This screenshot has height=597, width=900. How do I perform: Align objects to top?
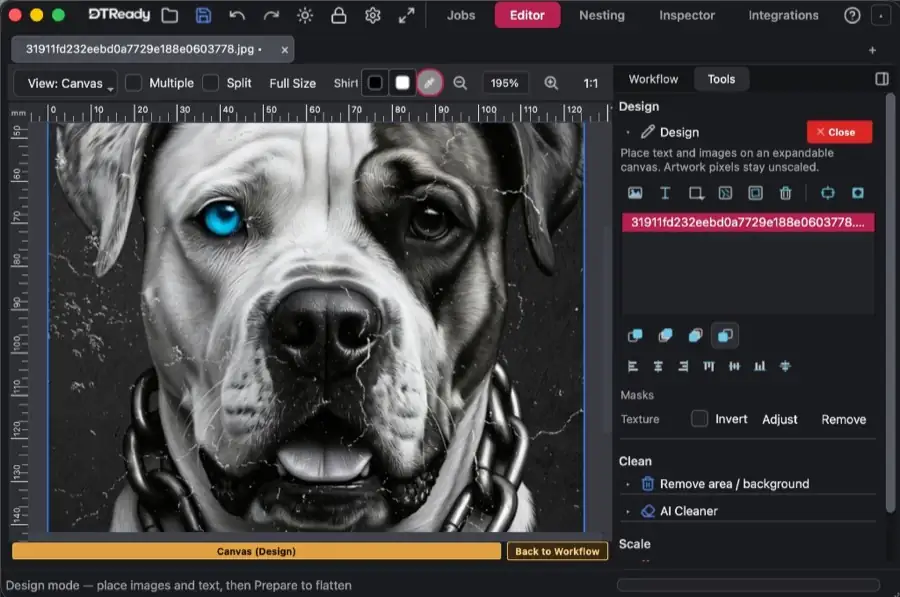click(x=709, y=366)
